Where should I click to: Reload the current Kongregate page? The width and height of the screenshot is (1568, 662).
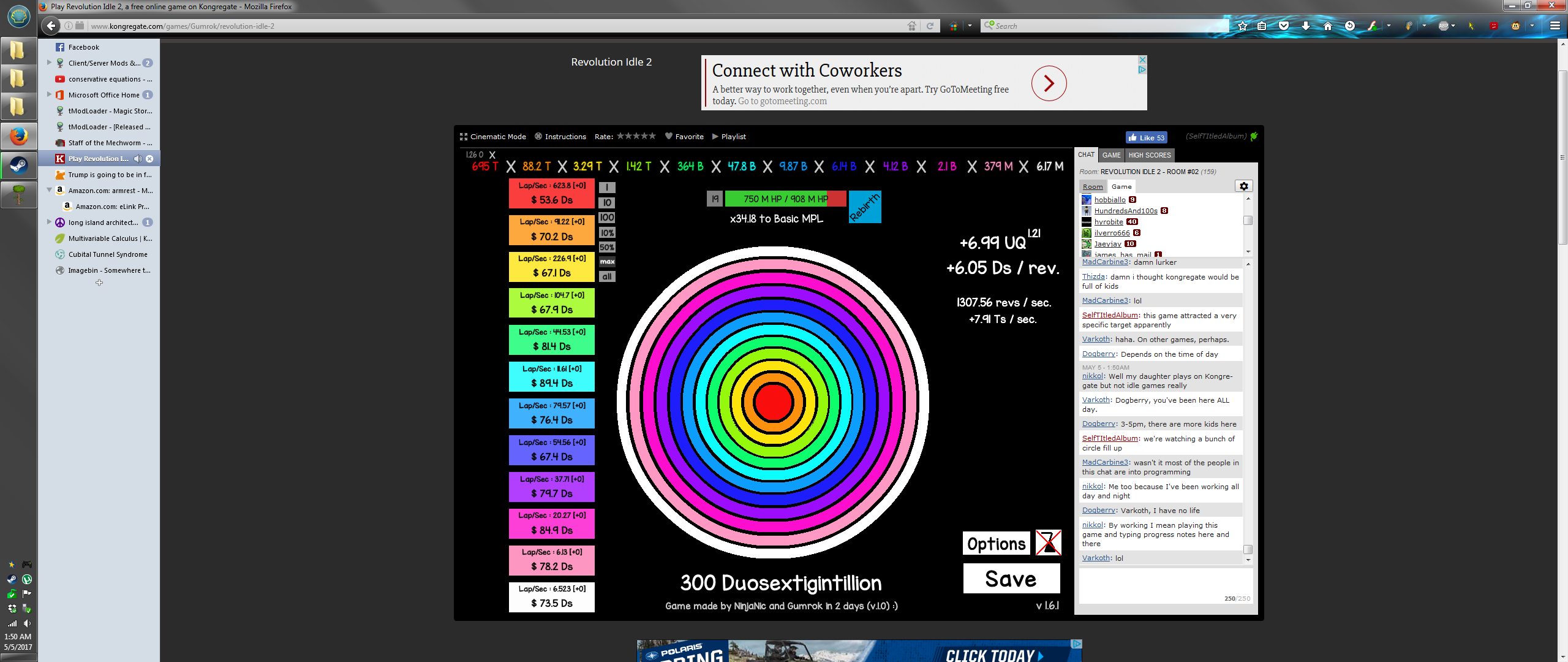tap(930, 26)
